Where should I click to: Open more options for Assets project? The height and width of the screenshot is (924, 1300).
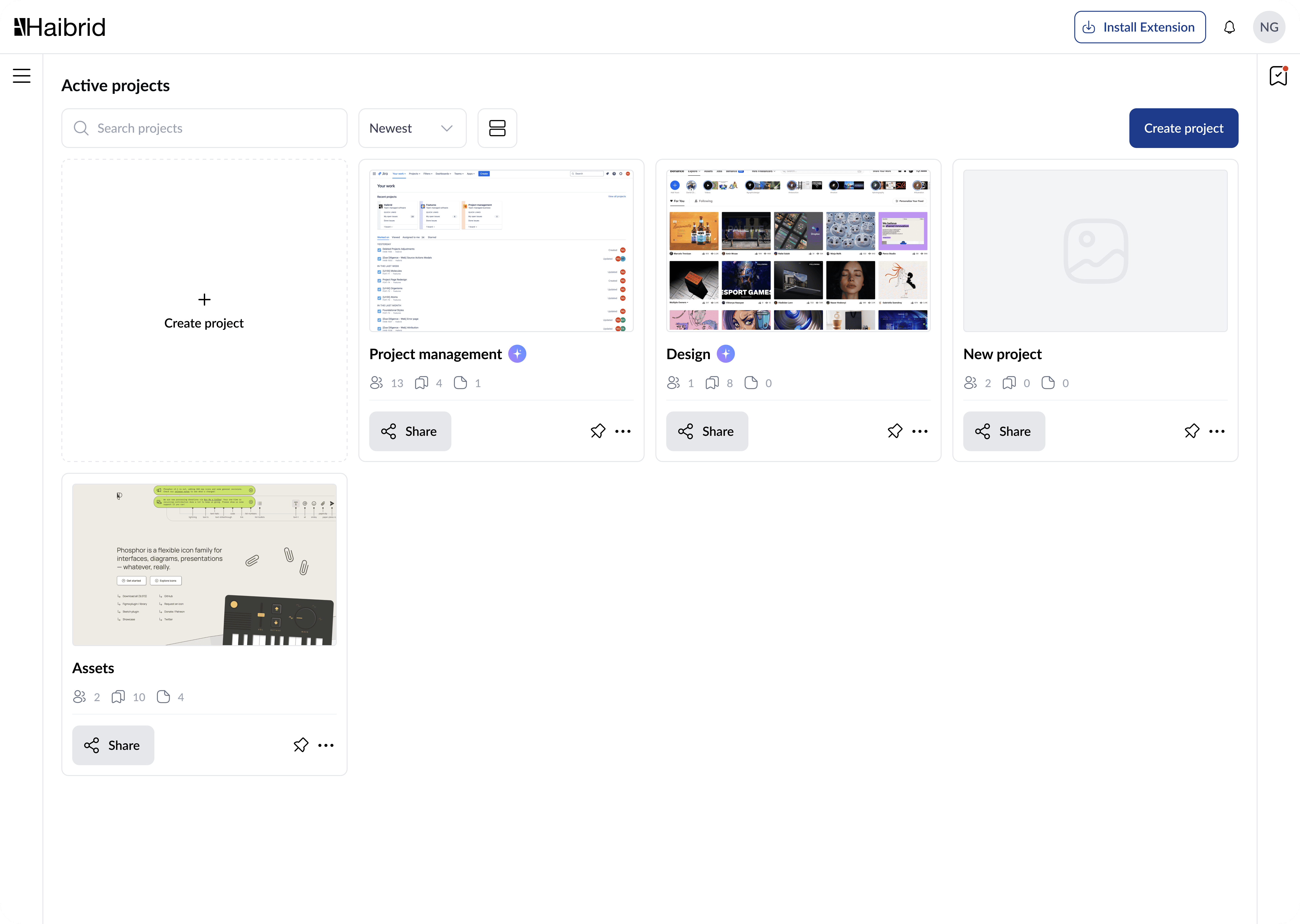(326, 745)
